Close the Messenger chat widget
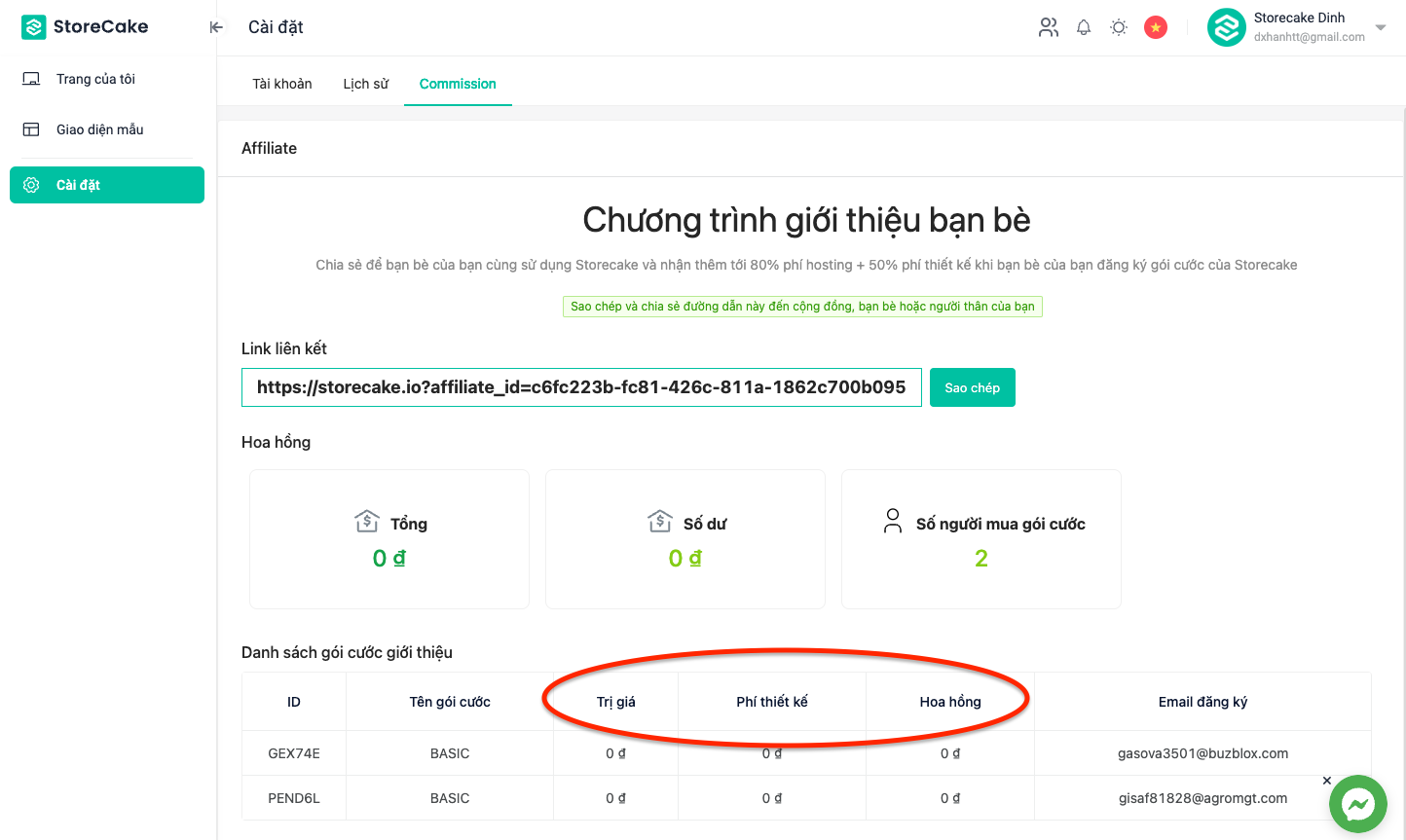The height and width of the screenshot is (840, 1406). pyautogui.click(x=1326, y=781)
